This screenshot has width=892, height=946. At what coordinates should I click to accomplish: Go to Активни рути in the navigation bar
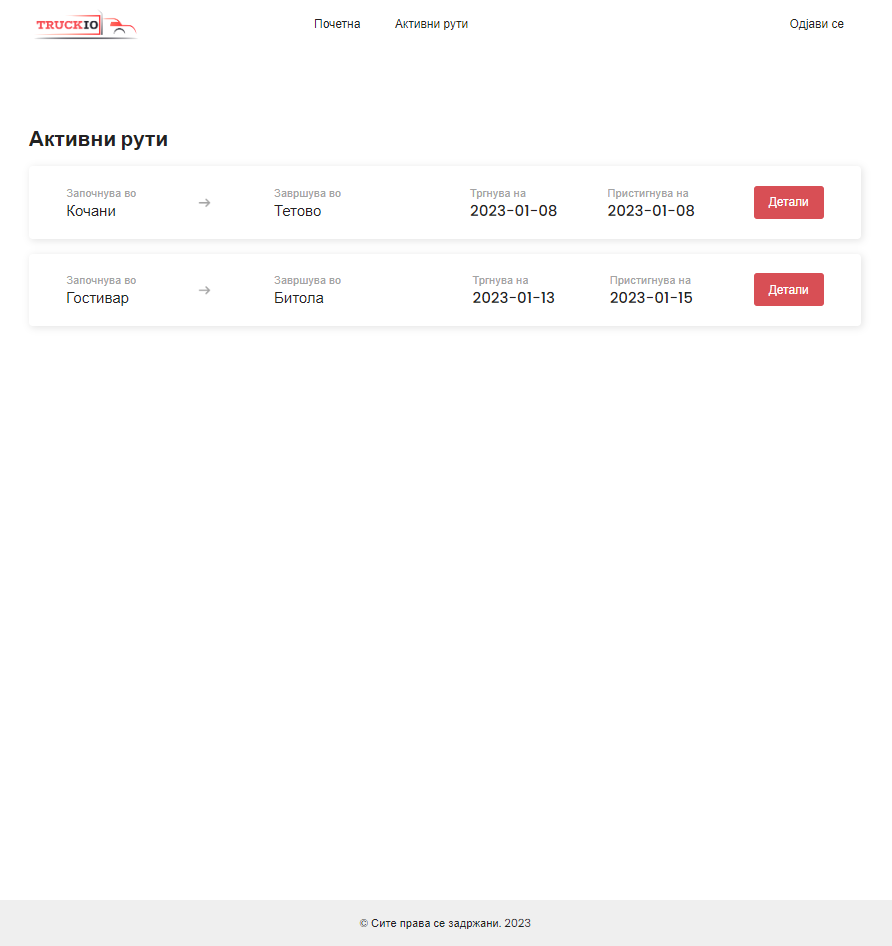(431, 24)
